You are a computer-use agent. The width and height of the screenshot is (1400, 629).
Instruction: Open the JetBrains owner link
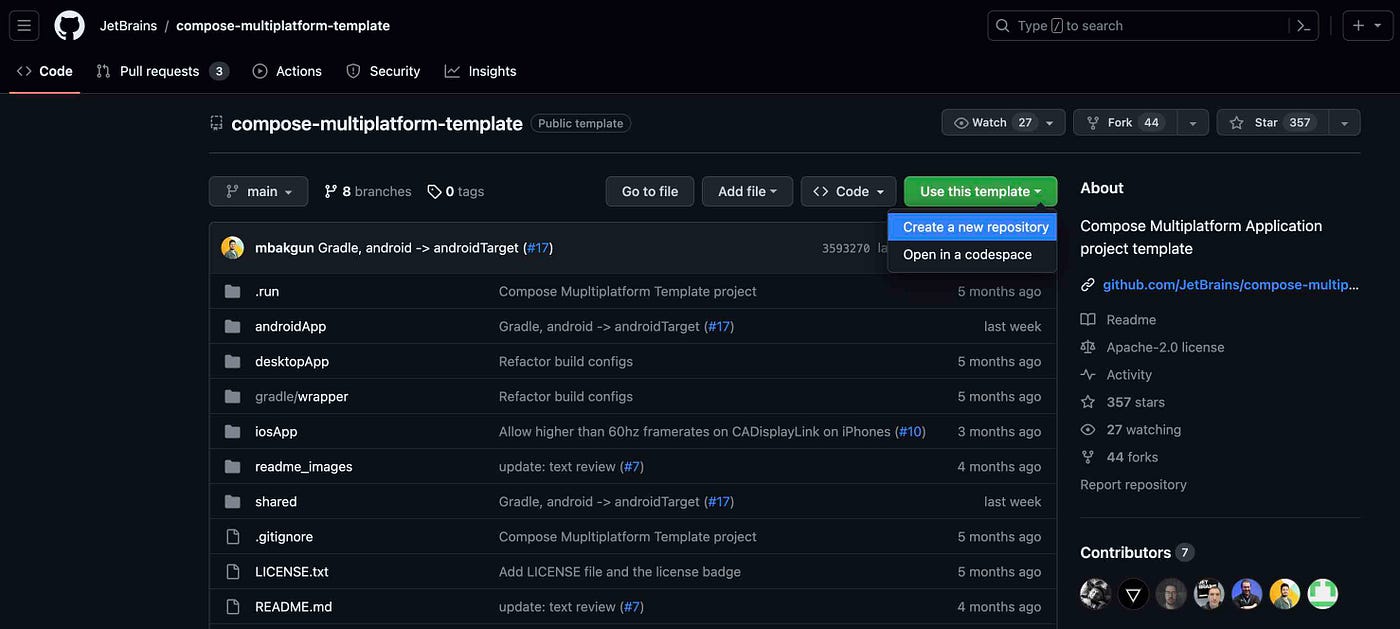coord(126,25)
